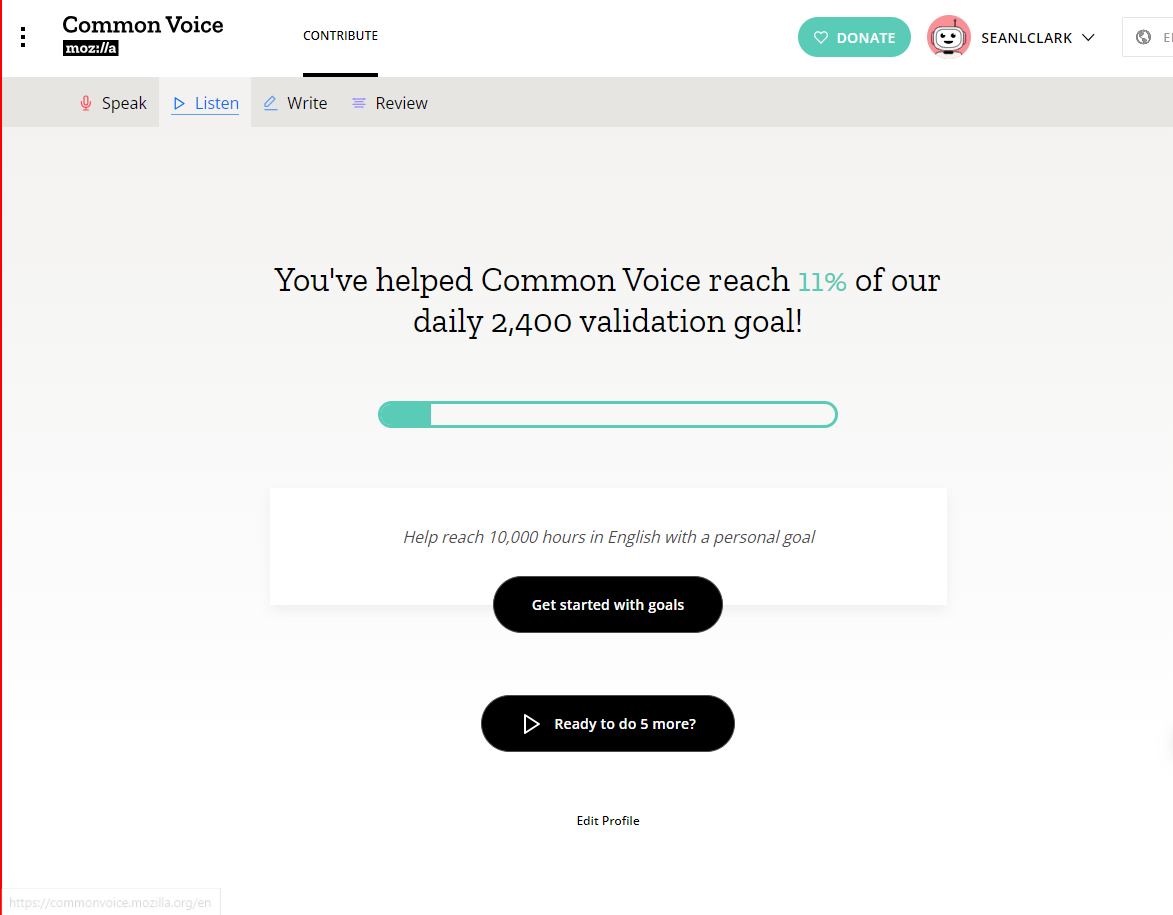Click Get started with goals button
This screenshot has height=915, width=1173.
607,605
